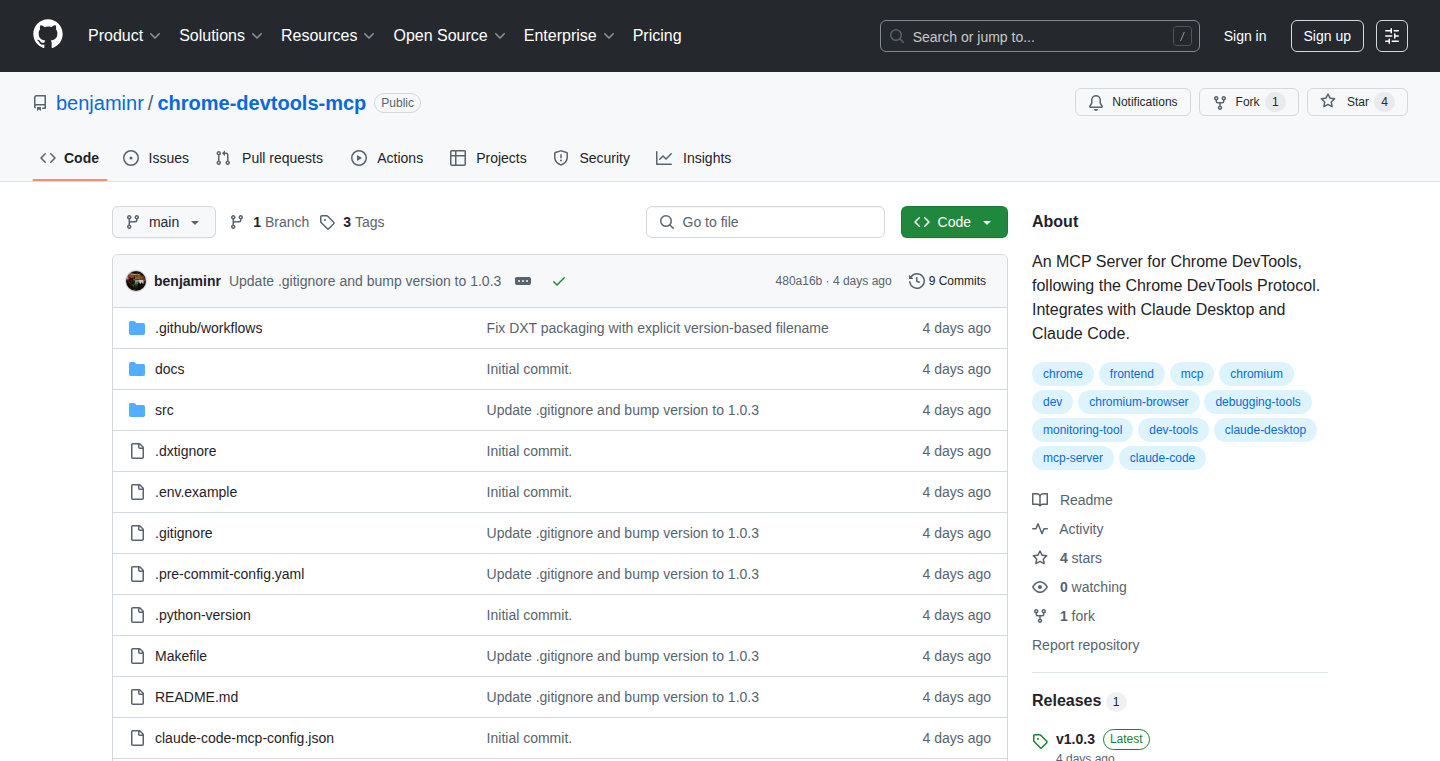
Task: Open benjaminr's avatar in commit bar
Action: [136, 281]
